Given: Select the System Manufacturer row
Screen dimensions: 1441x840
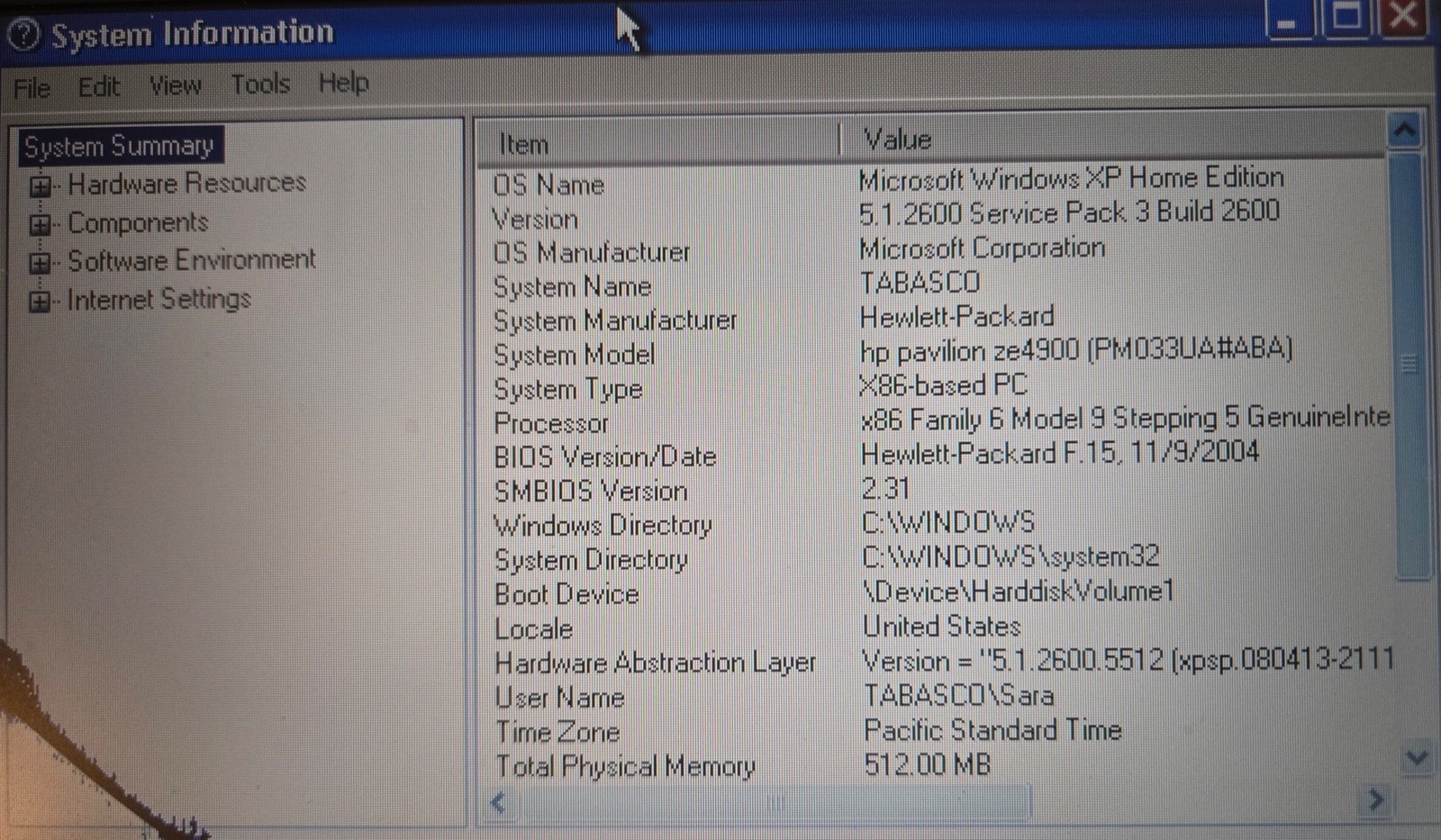Looking at the screenshot, I should (937, 320).
